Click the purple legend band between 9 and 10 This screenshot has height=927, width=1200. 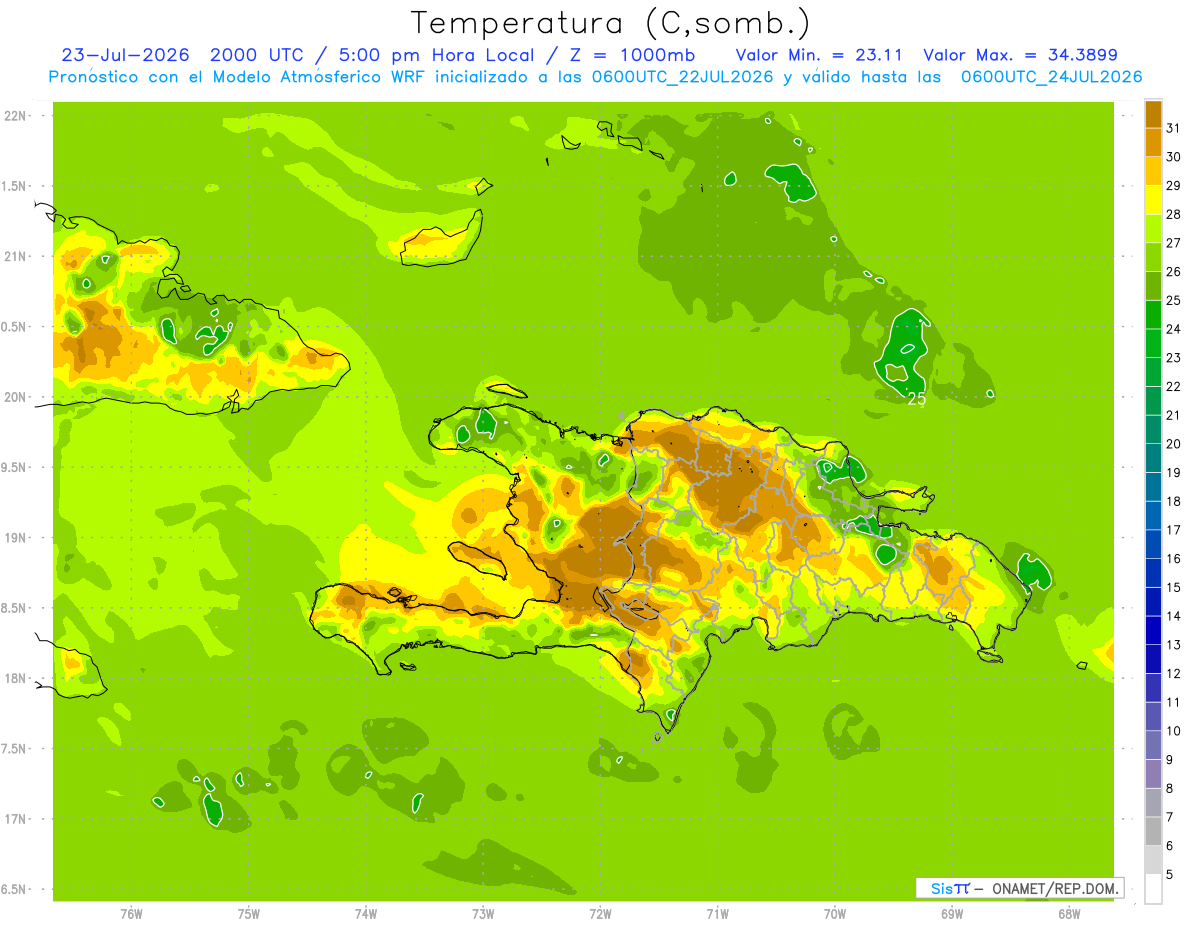(1153, 745)
